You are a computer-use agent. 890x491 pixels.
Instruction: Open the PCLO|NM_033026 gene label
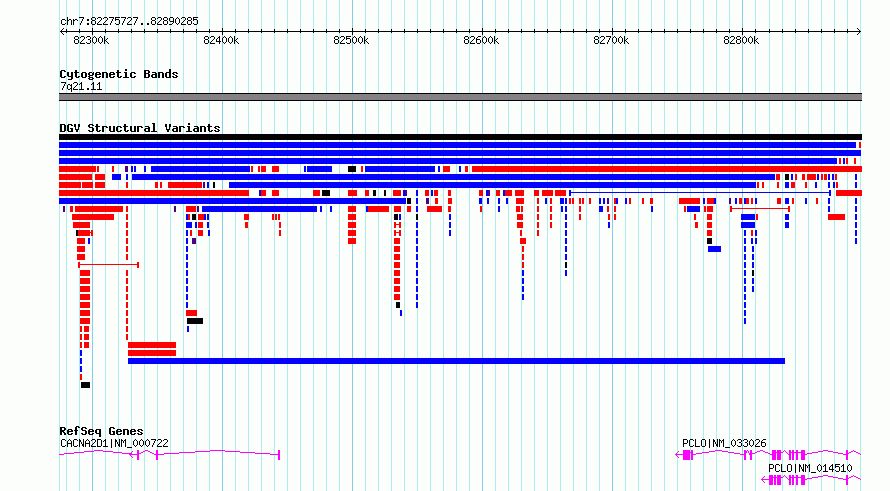[724, 443]
